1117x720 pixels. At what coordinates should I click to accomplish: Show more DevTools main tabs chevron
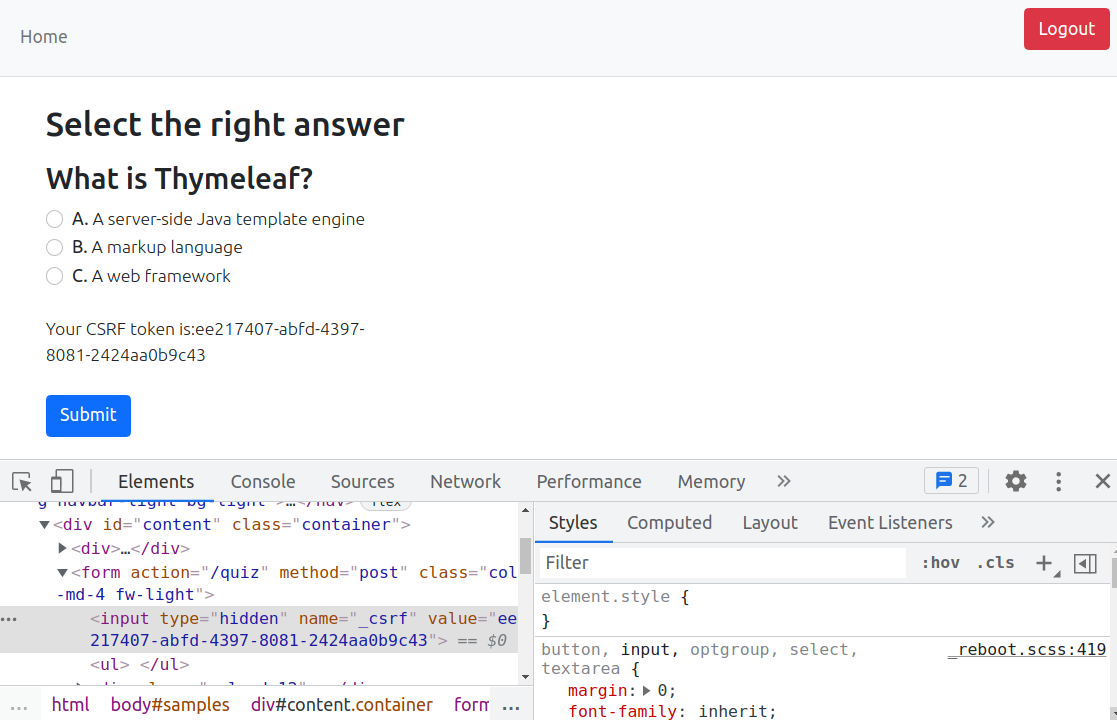[783, 481]
